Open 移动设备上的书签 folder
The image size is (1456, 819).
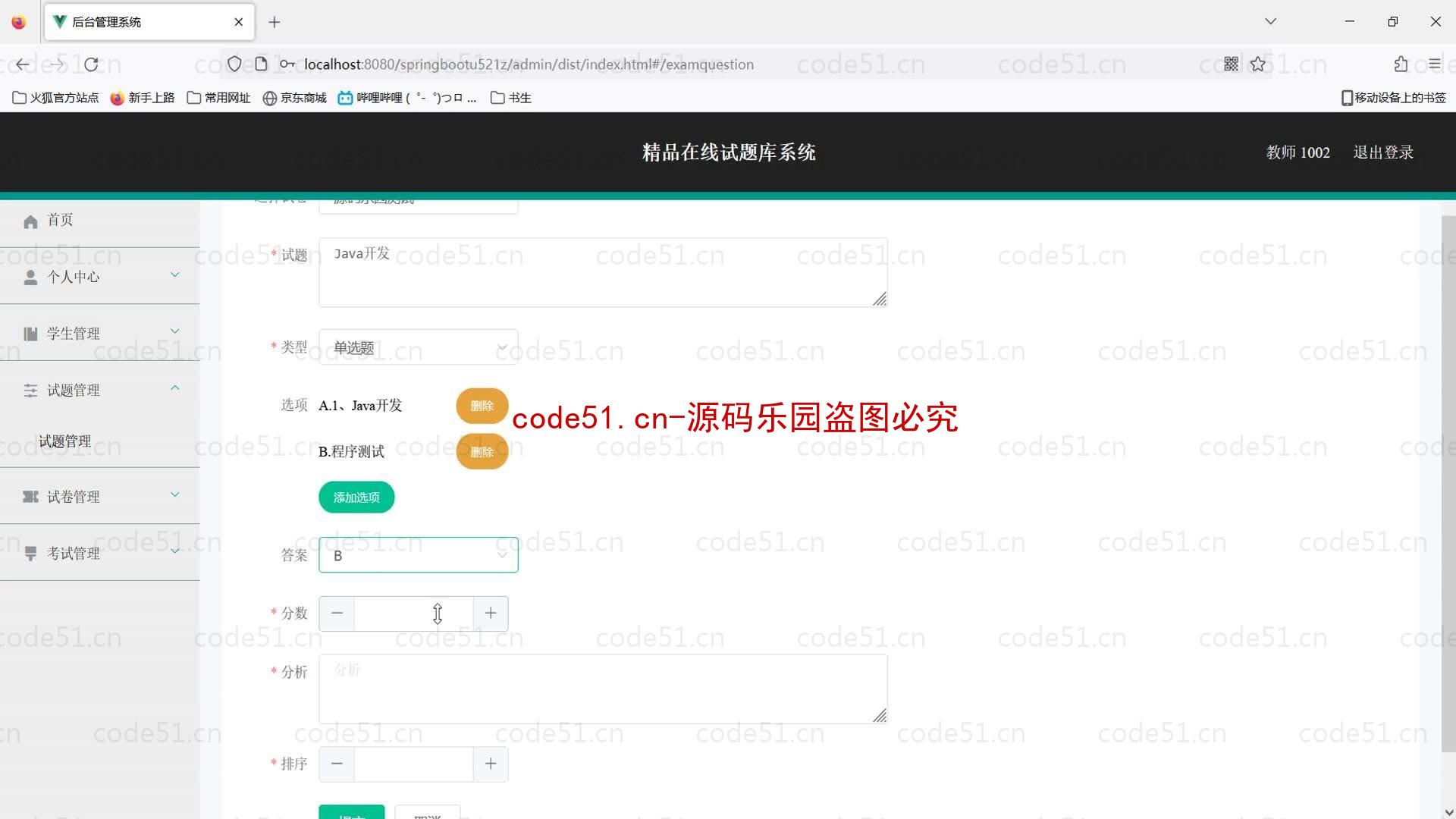pos(1394,98)
